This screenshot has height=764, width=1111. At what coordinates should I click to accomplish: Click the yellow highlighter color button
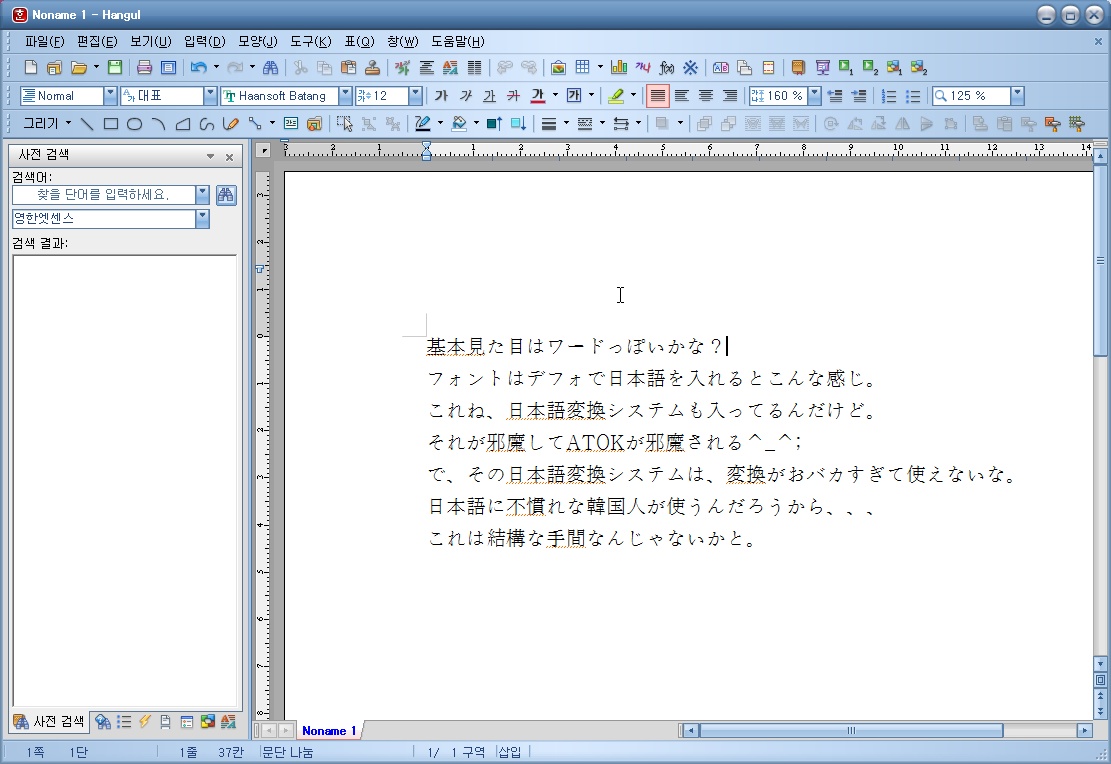[616, 96]
